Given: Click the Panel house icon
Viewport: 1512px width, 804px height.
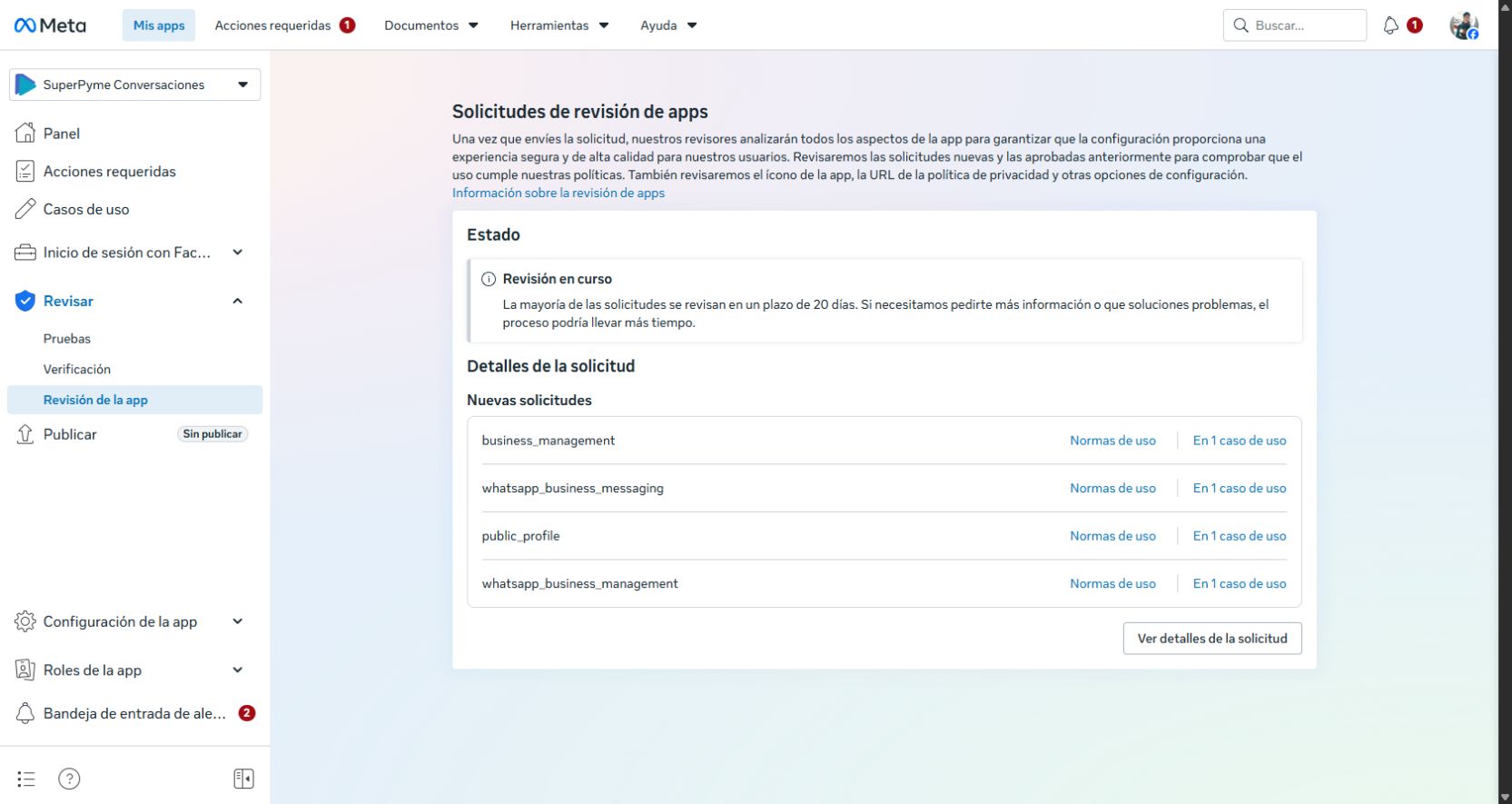Looking at the screenshot, I should 25,133.
